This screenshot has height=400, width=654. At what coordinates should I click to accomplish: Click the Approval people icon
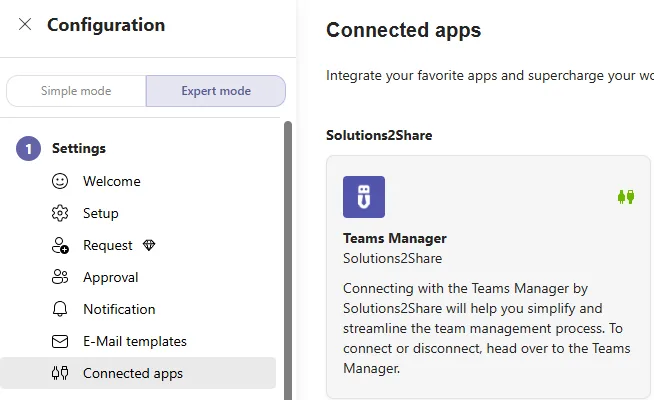click(x=60, y=277)
